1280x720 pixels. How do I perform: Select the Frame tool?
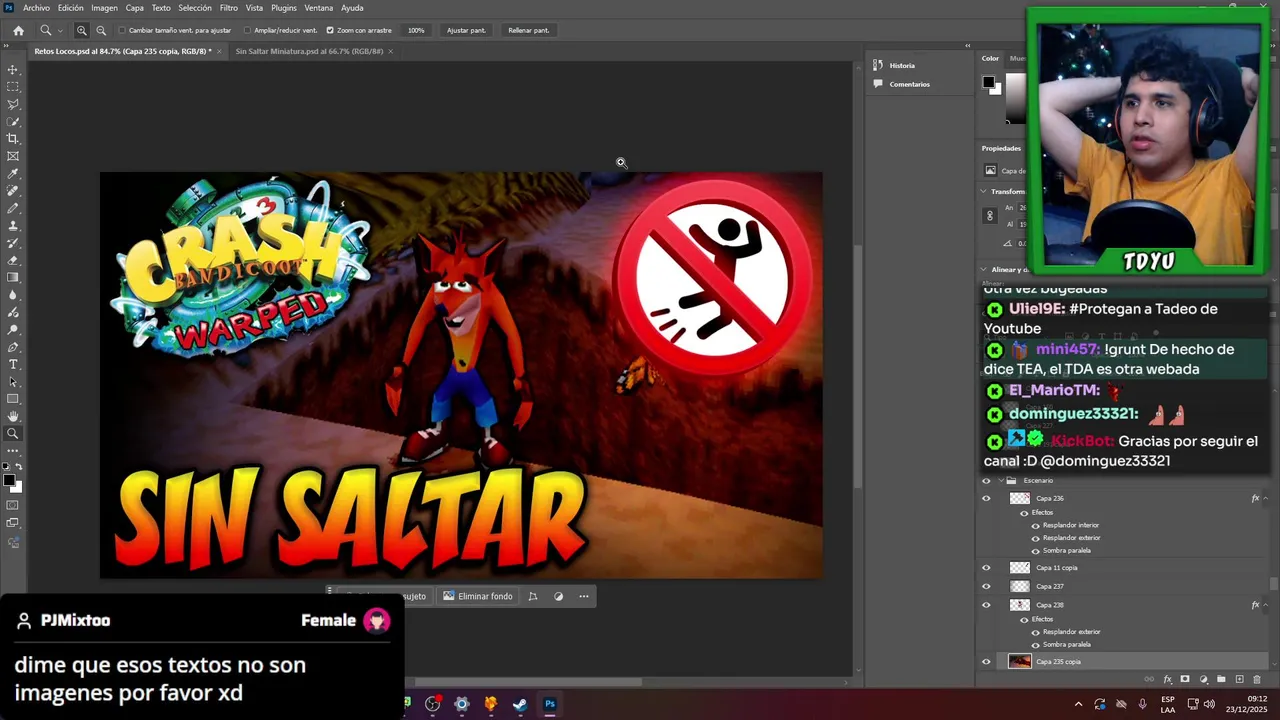pyautogui.click(x=13, y=156)
